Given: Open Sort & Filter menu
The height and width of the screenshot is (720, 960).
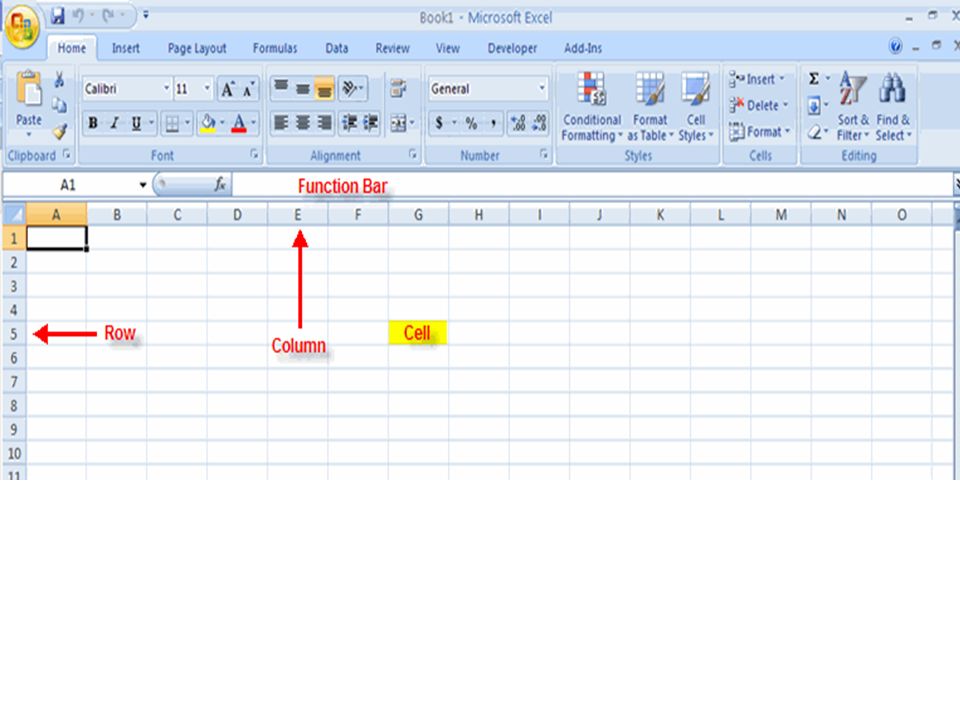Looking at the screenshot, I should [x=852, y=107].
